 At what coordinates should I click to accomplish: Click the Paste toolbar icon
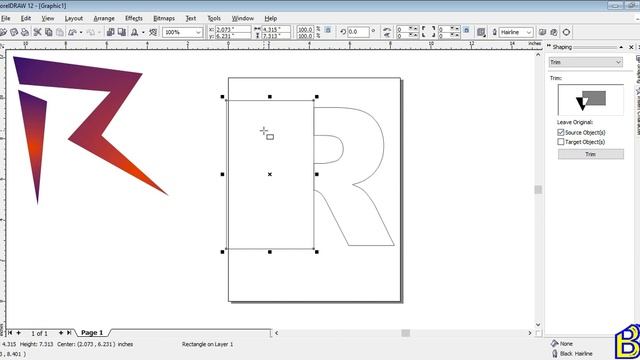click(60, 32)
